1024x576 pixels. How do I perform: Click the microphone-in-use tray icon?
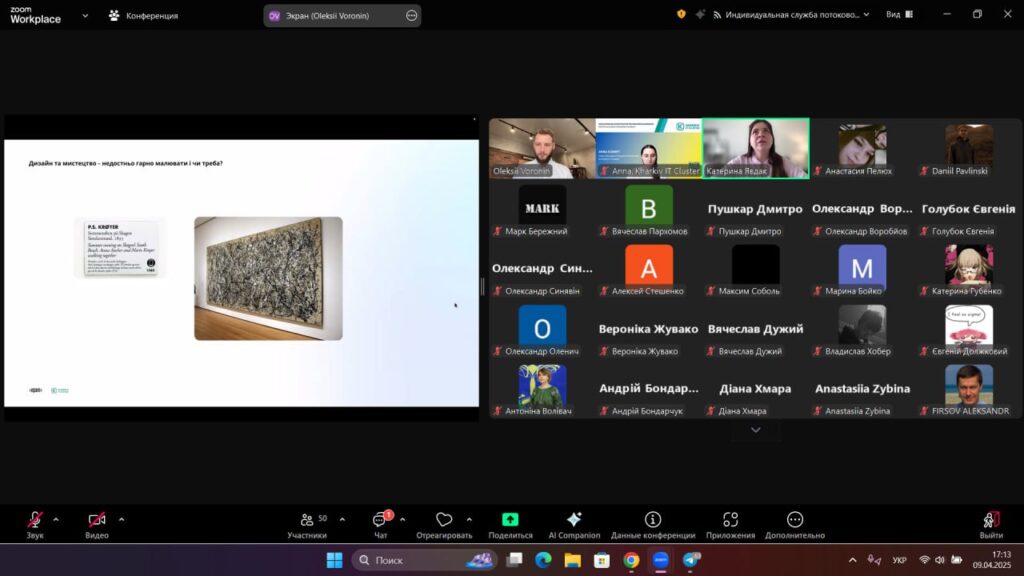[874, 560]
